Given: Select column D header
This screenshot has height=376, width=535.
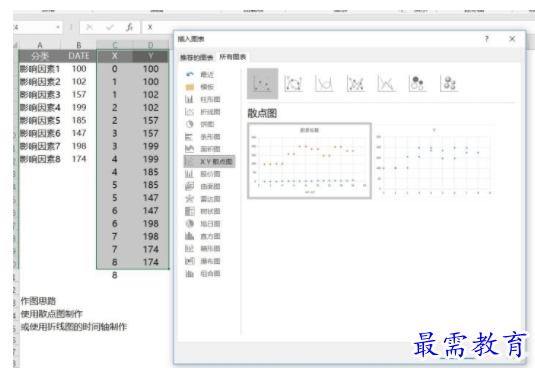Looking at the screenshot, I should [x=150, y=45].
